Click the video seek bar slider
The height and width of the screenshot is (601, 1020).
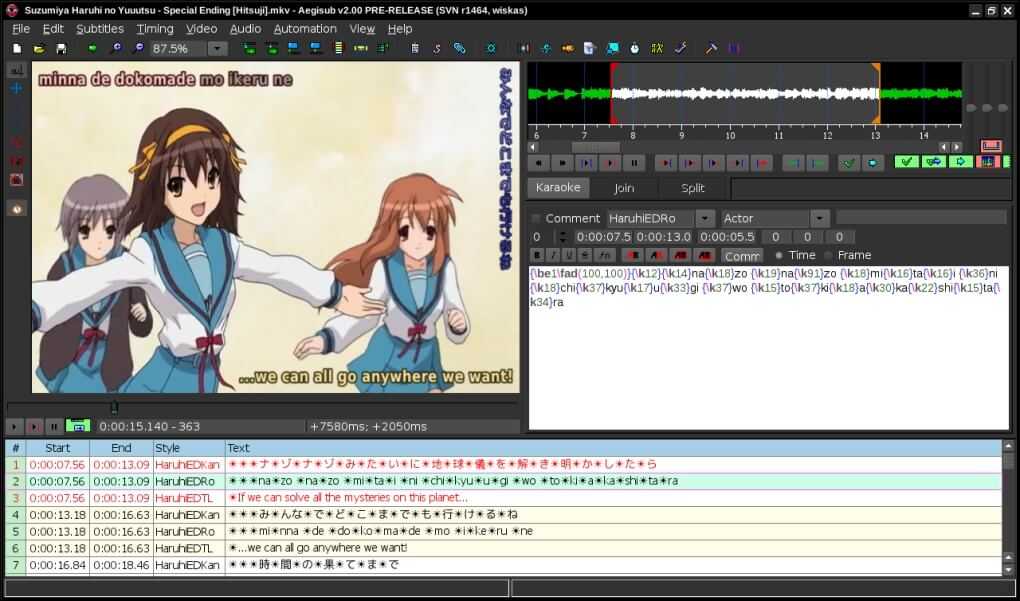[114, 407]
